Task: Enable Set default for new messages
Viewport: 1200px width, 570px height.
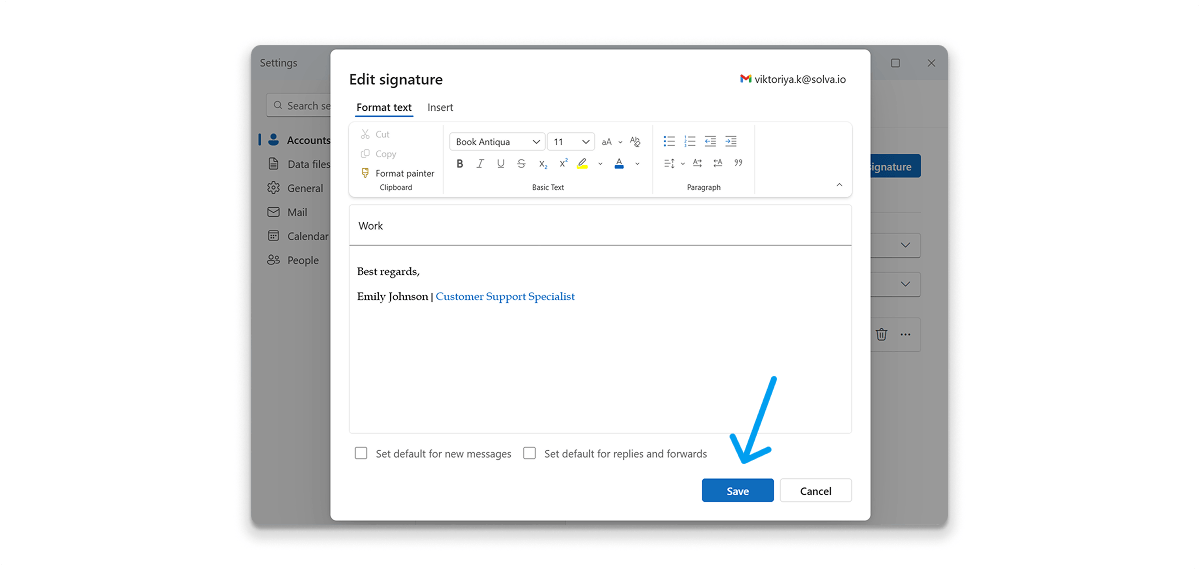Action: pyautogui.click(x=361, y=453)
